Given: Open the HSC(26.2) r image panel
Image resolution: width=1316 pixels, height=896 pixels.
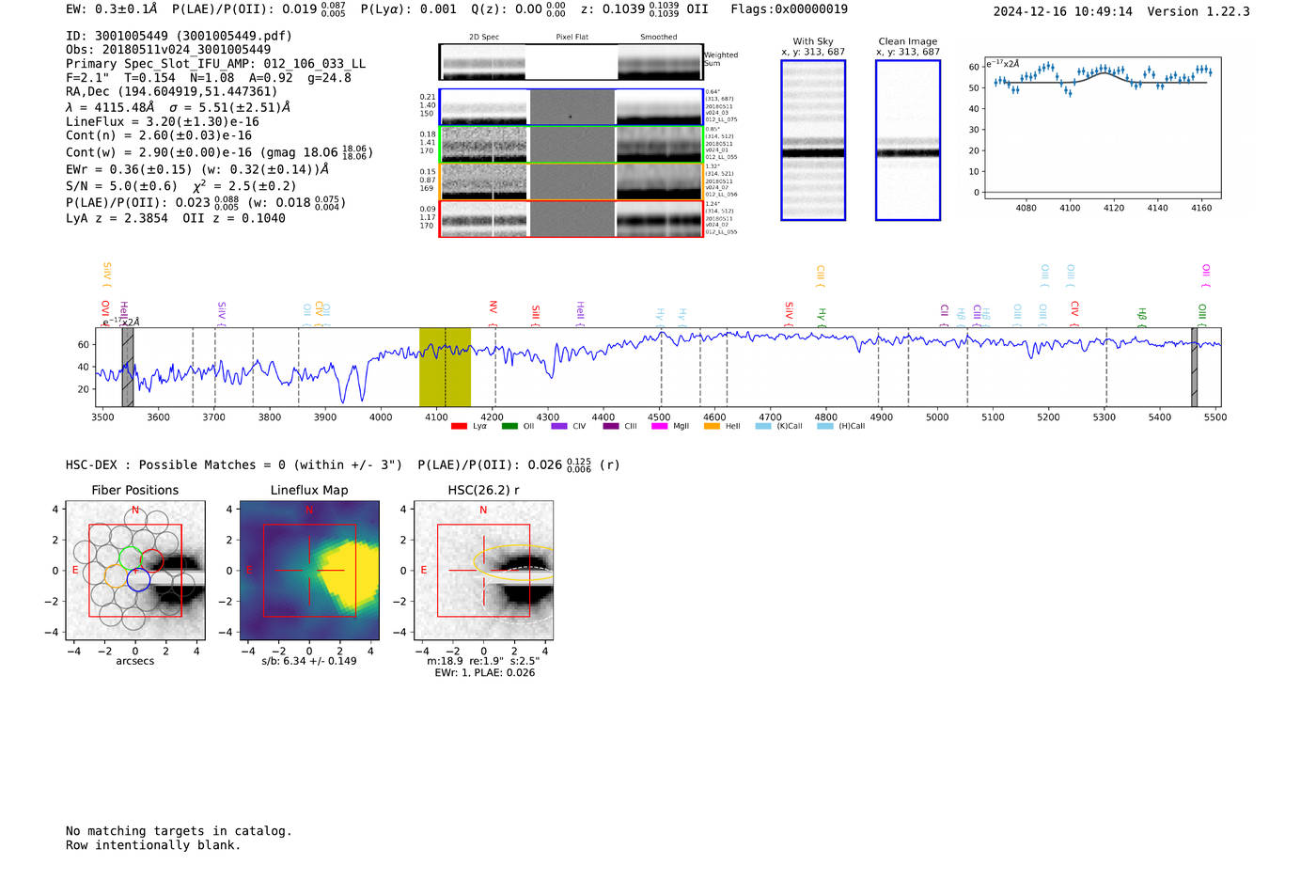Looking at the screenshot, I should coord(483,571).
